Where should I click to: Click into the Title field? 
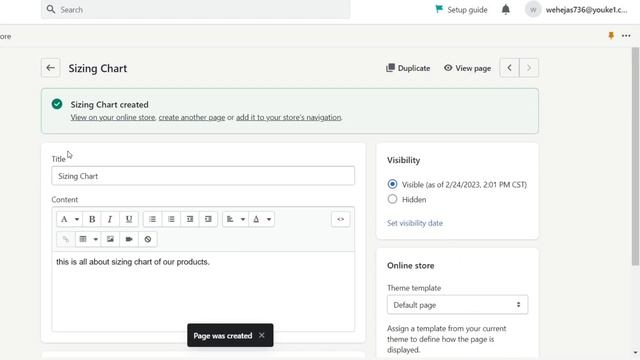click(203, 176)
